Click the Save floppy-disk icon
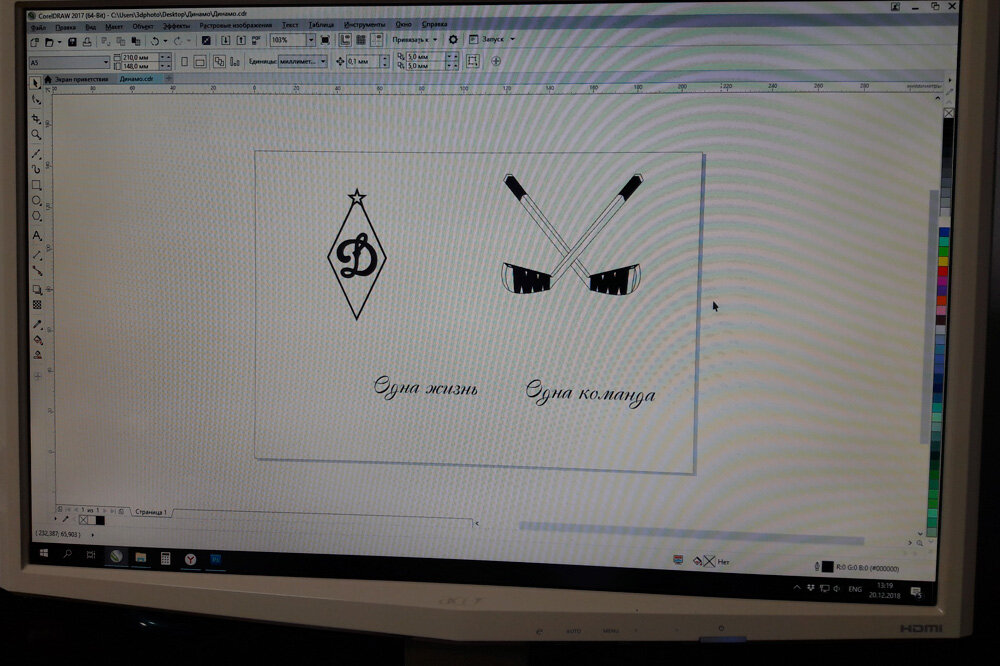The image size is (1000, 666). 72,42
